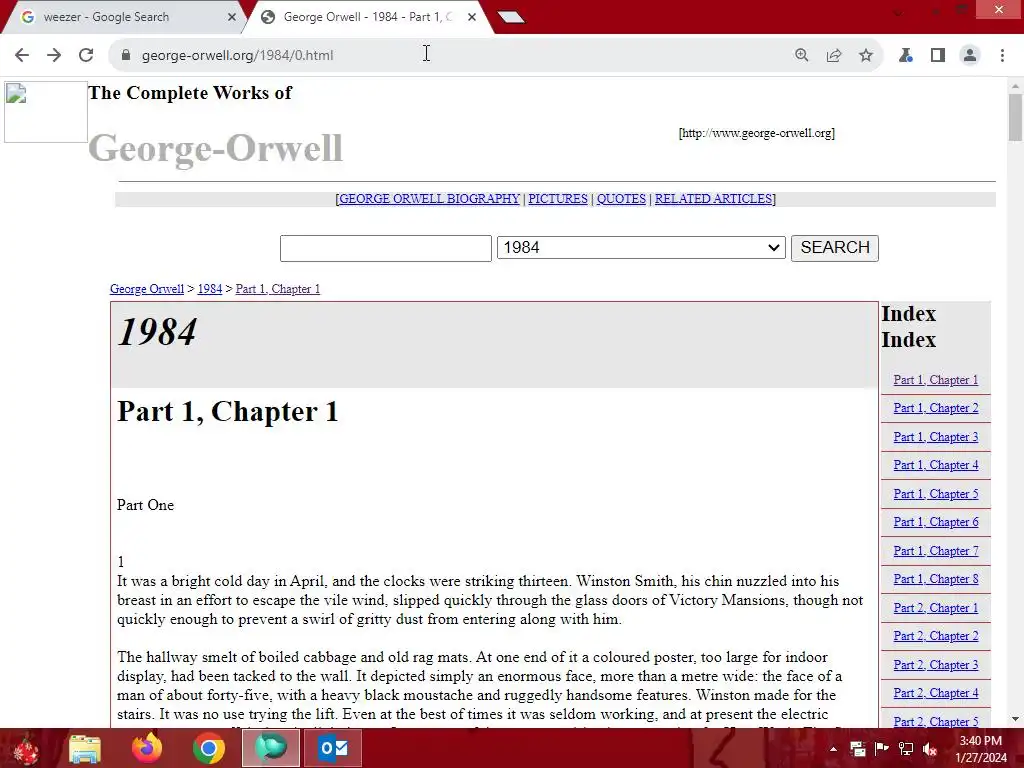This screenshot has height=768, width=1024.
Task: Open index link Part 1, Chapter 3
Action: pos(936,437)
